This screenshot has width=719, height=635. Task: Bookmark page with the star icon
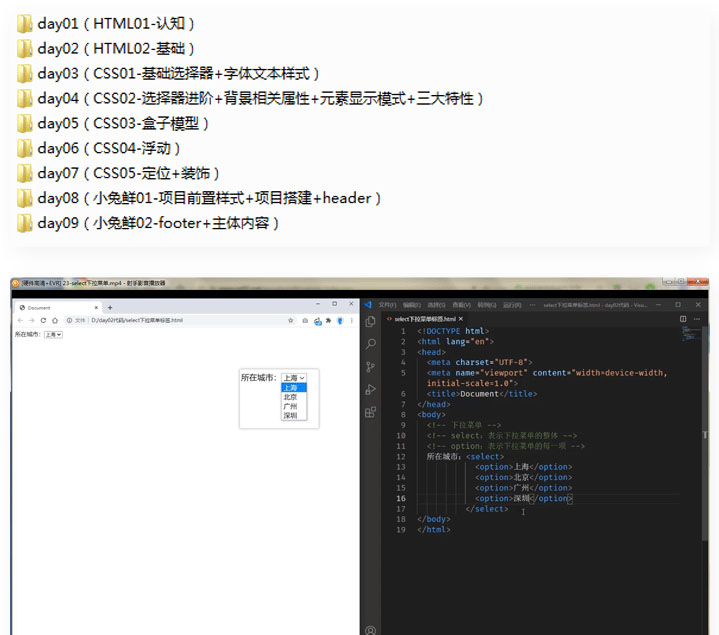point(290,320)
